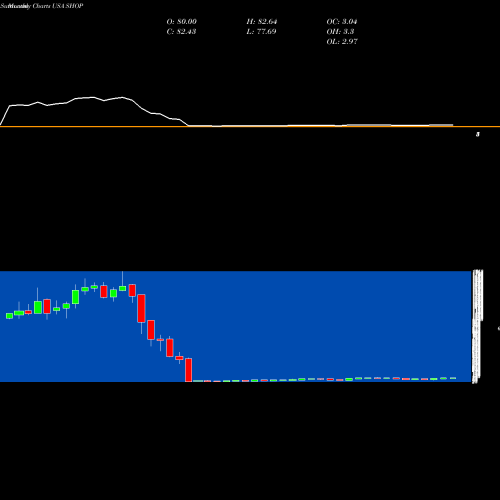
Task: Click the last green candle on the right
Action: coord(453,378)
